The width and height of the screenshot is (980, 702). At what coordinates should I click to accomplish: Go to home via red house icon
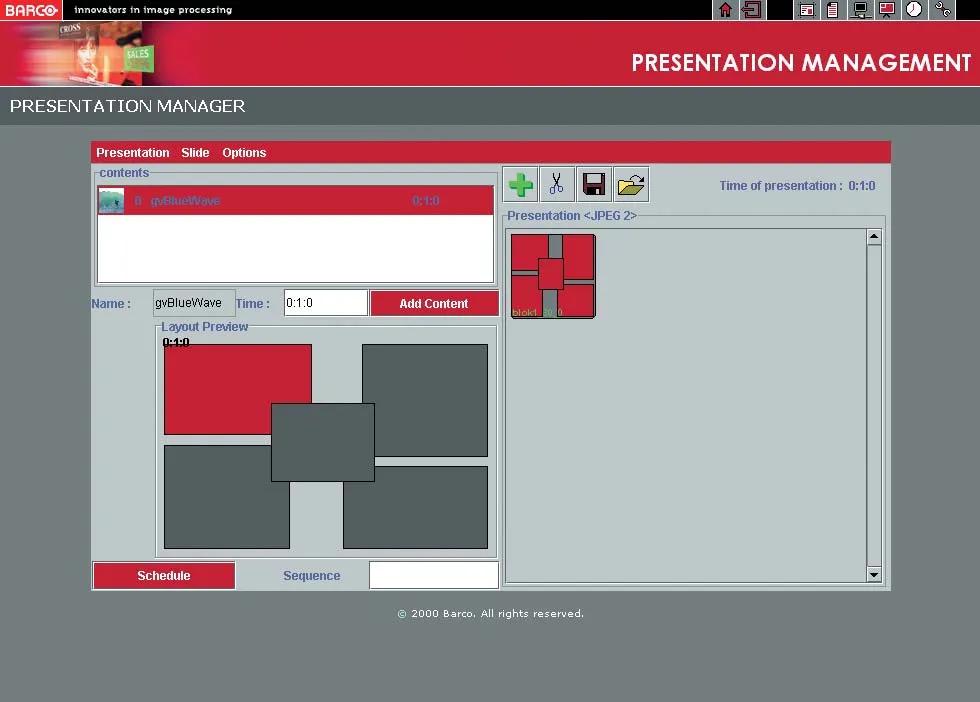click(x=726, y=10)
